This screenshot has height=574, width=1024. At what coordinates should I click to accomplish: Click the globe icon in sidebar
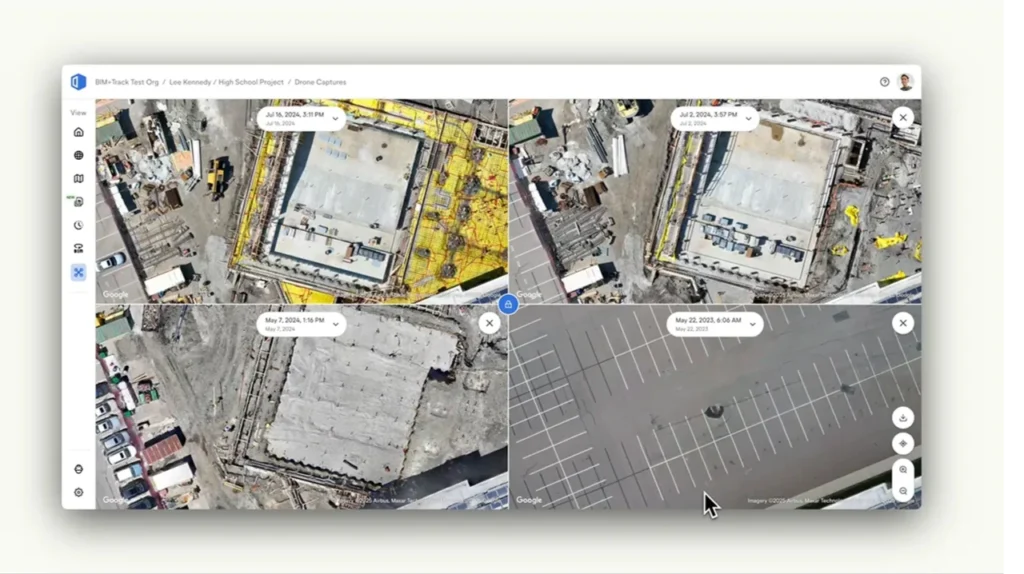click(79, 155)
